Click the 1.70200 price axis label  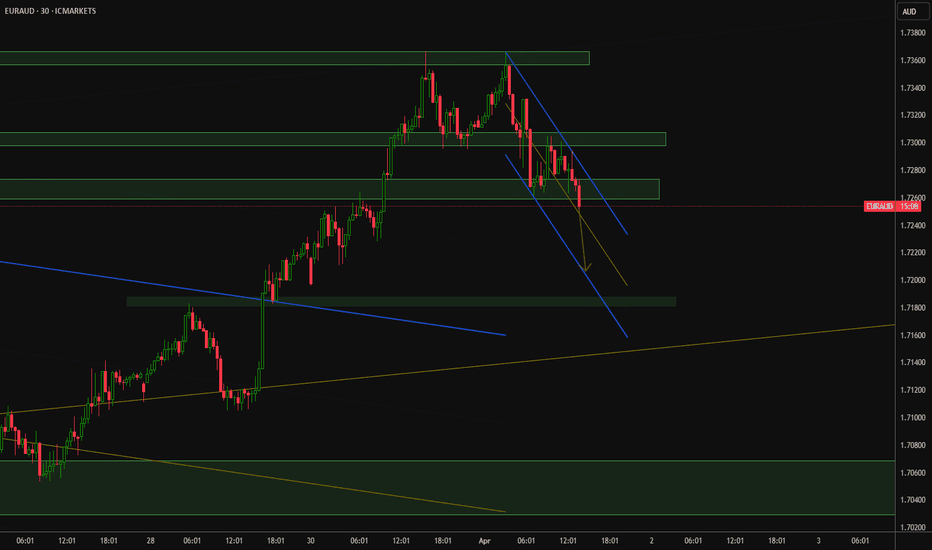(912, 527)
